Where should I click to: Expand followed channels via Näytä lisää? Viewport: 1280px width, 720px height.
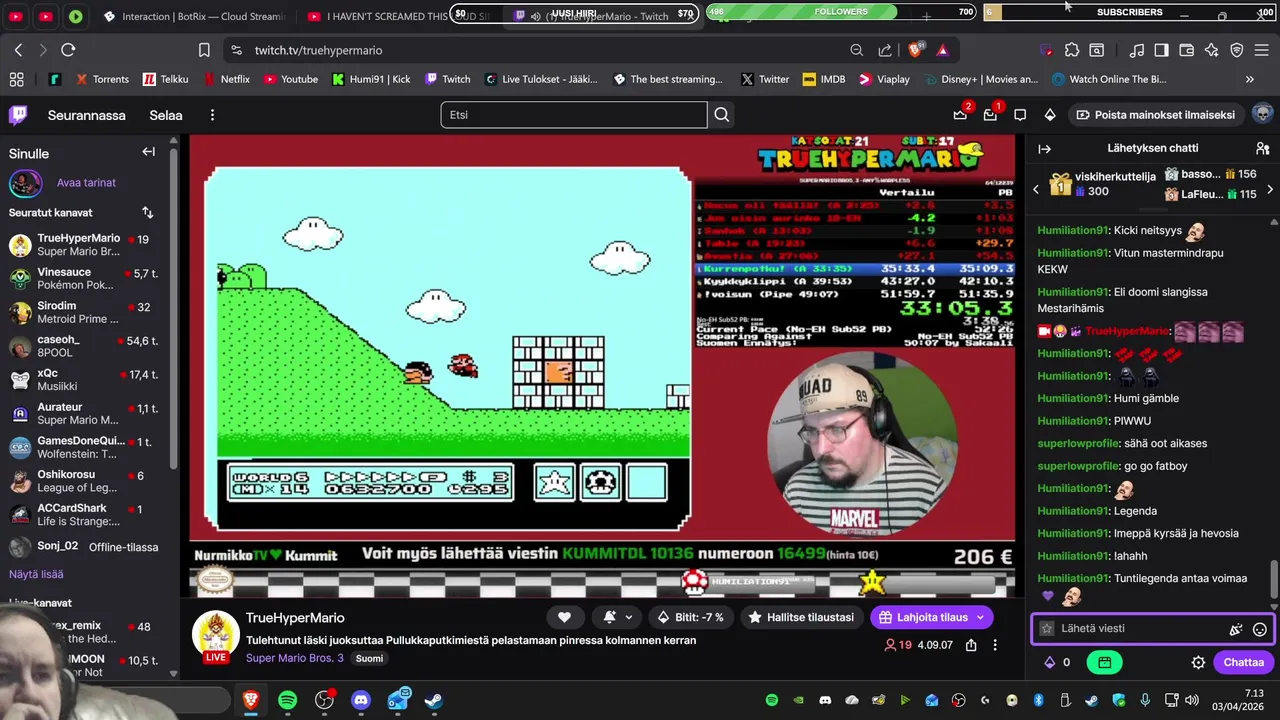click(x=36, y=574)
